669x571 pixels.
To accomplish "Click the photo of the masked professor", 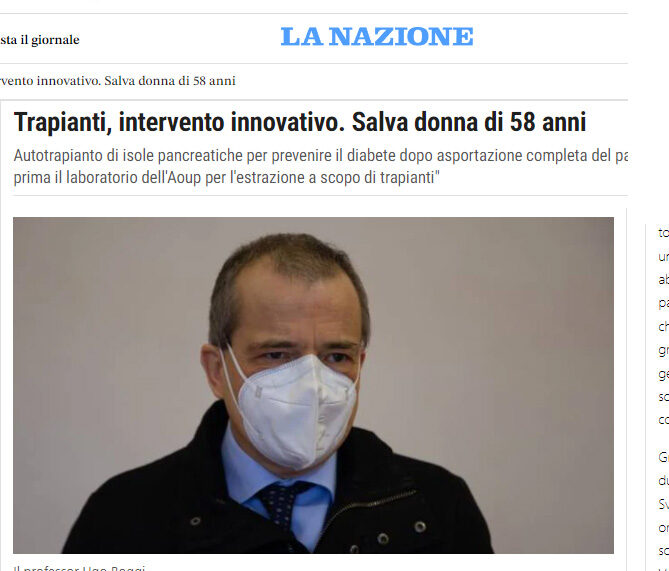I will [313, 385].
